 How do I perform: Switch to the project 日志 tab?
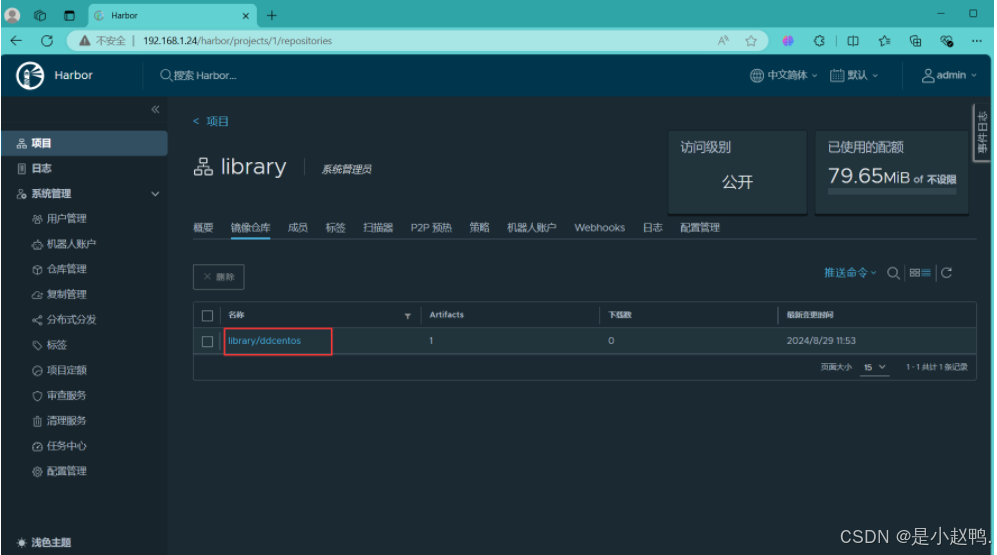[x=652, y=228]
